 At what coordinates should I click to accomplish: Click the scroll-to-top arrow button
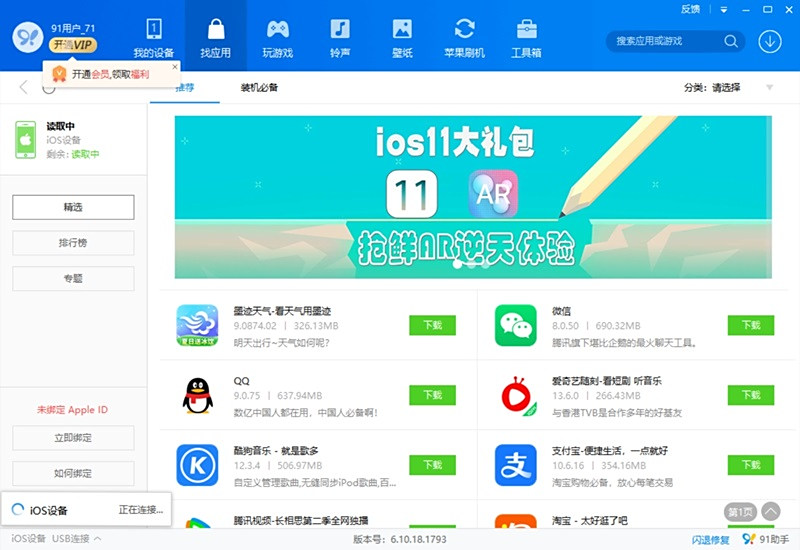click(769, 511)
